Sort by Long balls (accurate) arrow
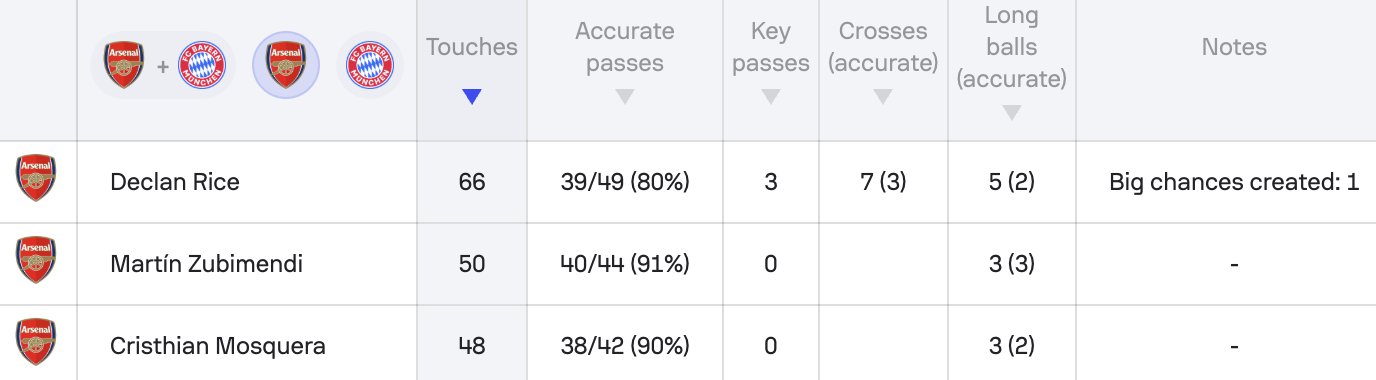The image size is (1376, 380). 1011,113
